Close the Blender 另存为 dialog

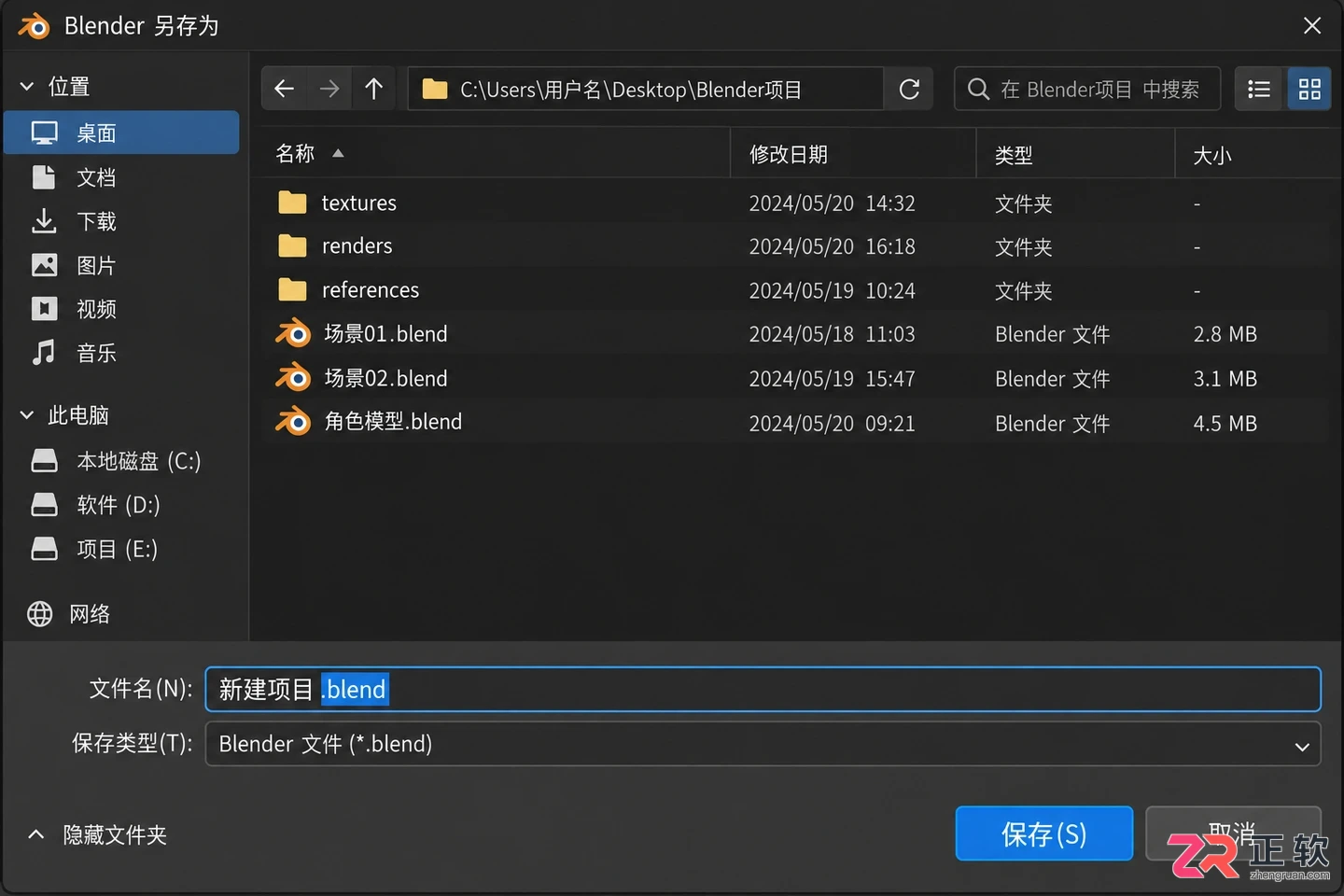[x=1311, y=25]
